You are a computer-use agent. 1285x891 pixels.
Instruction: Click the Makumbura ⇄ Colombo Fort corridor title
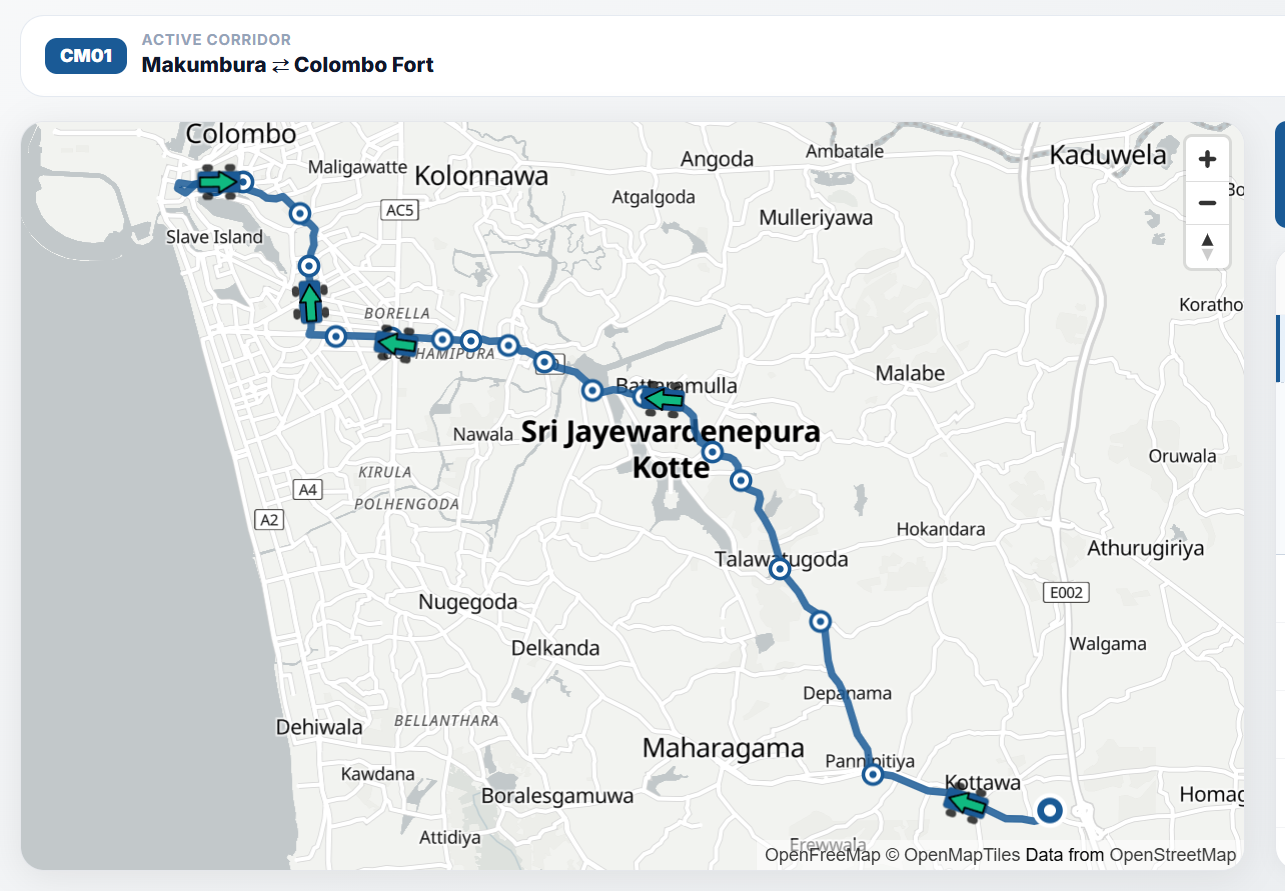point(288,65)
